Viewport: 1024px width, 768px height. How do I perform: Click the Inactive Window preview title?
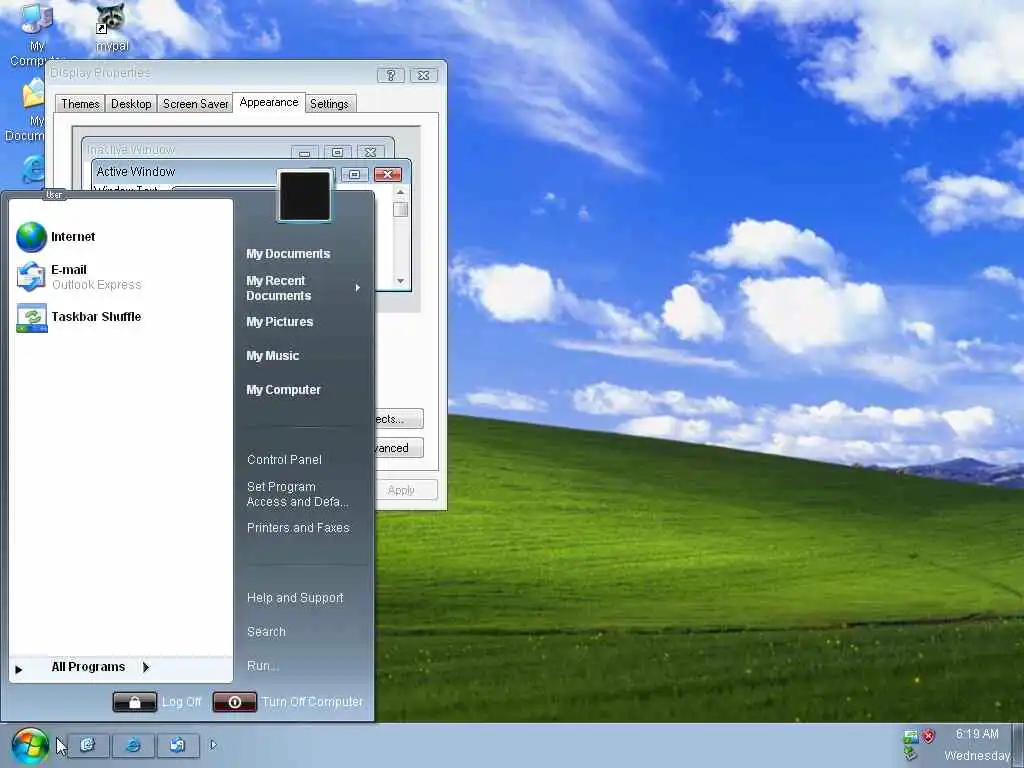(x=131, y=150)
